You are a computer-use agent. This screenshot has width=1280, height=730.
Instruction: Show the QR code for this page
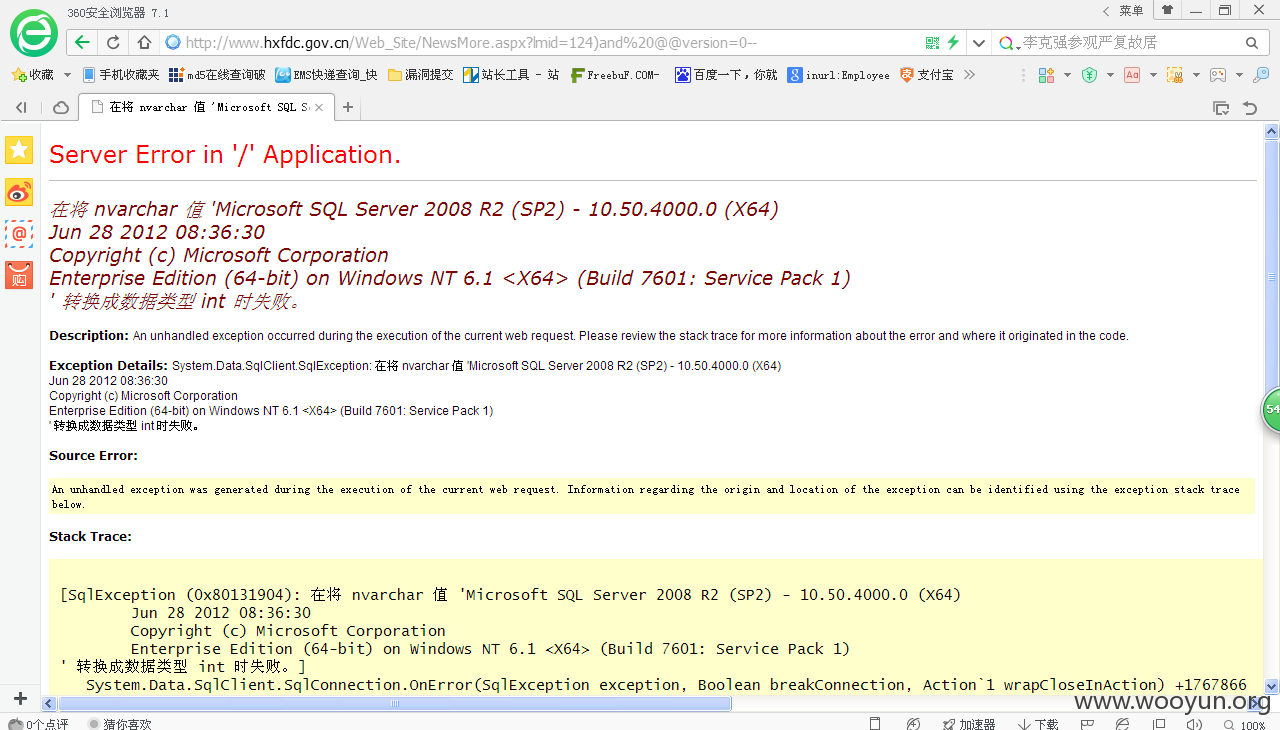933,43
